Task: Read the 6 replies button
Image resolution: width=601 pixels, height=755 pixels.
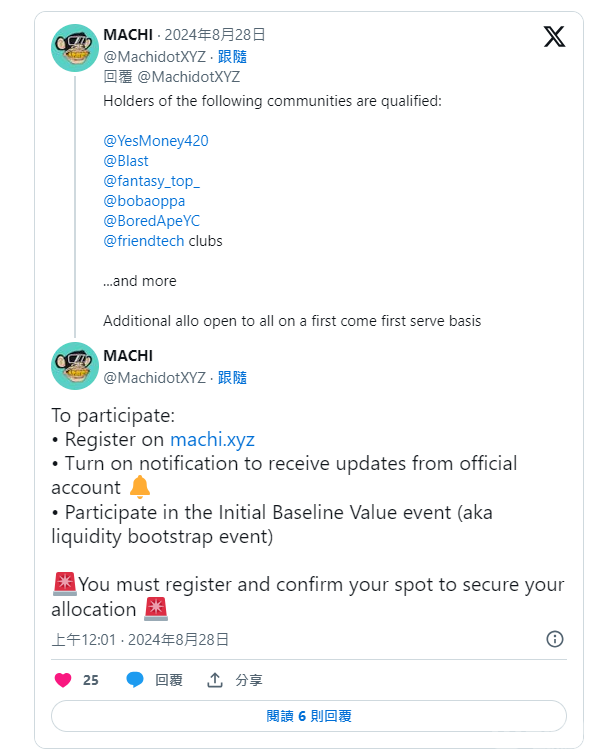Action: click(308, 716)
